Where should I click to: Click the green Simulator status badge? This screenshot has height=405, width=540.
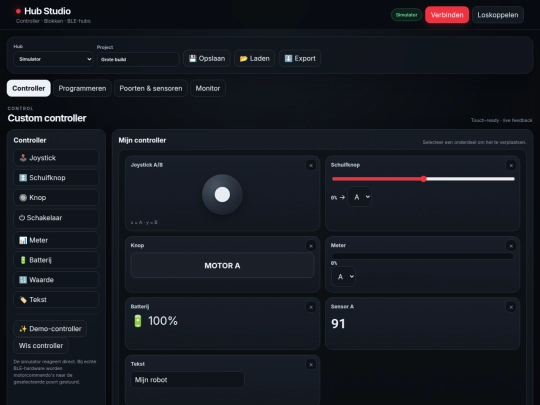point(406,15)
